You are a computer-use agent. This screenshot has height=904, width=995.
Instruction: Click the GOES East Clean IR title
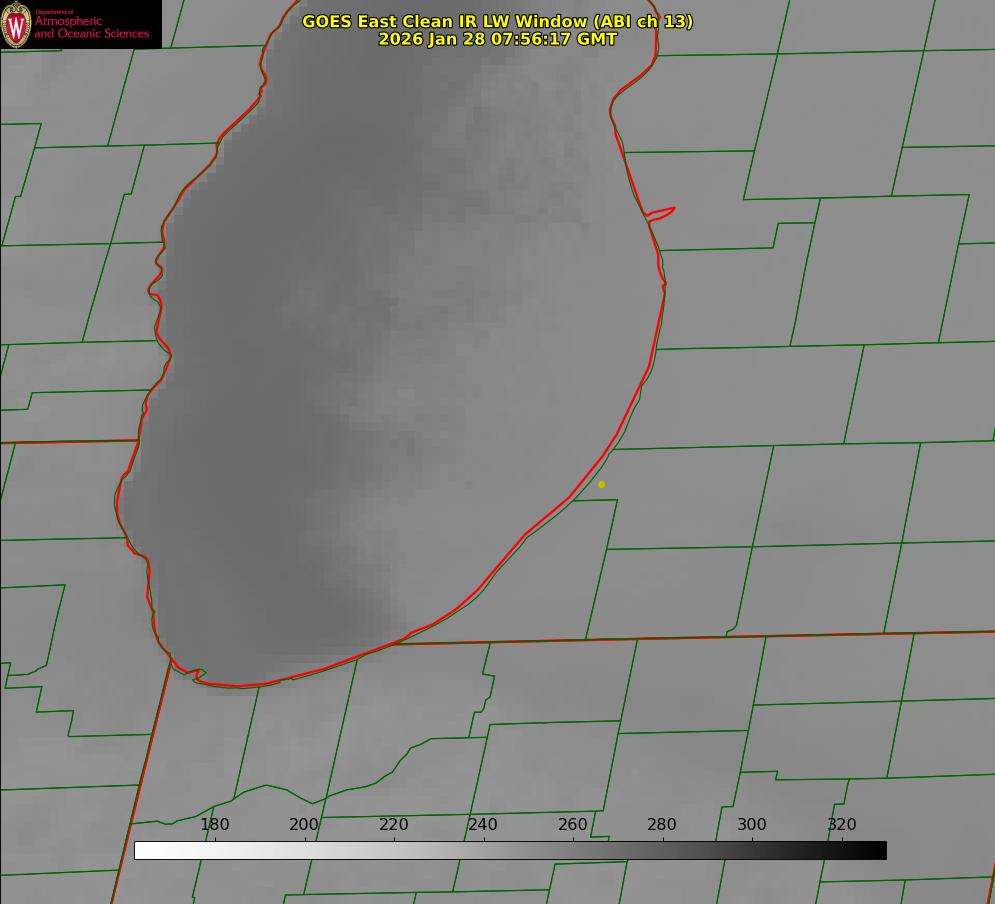click(498, 21)
